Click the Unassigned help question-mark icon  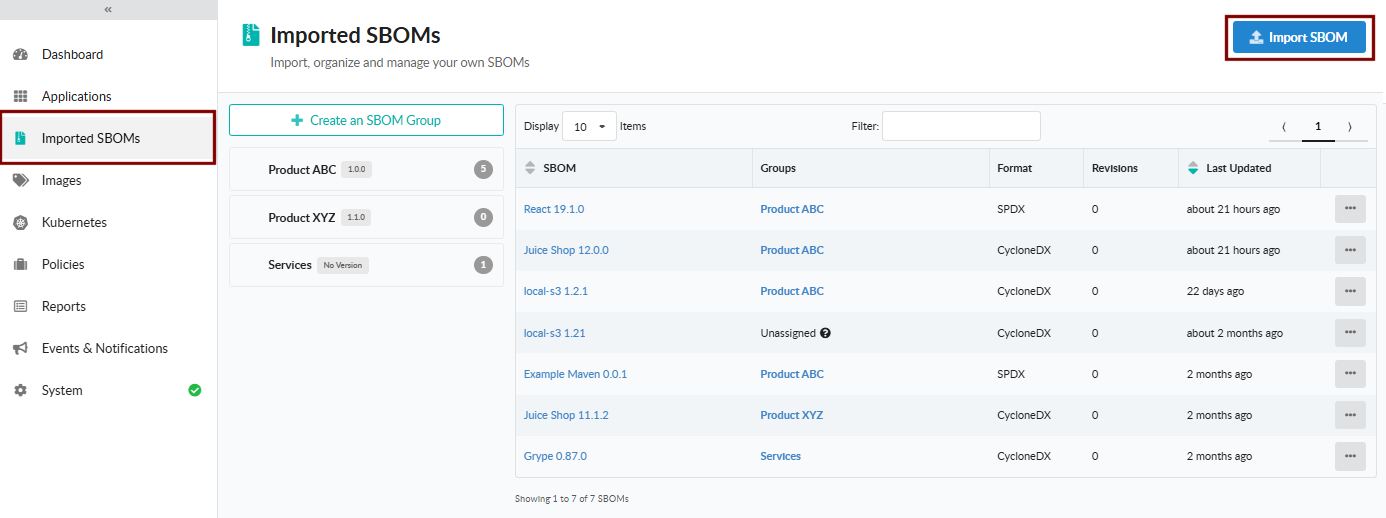point(826,333)
